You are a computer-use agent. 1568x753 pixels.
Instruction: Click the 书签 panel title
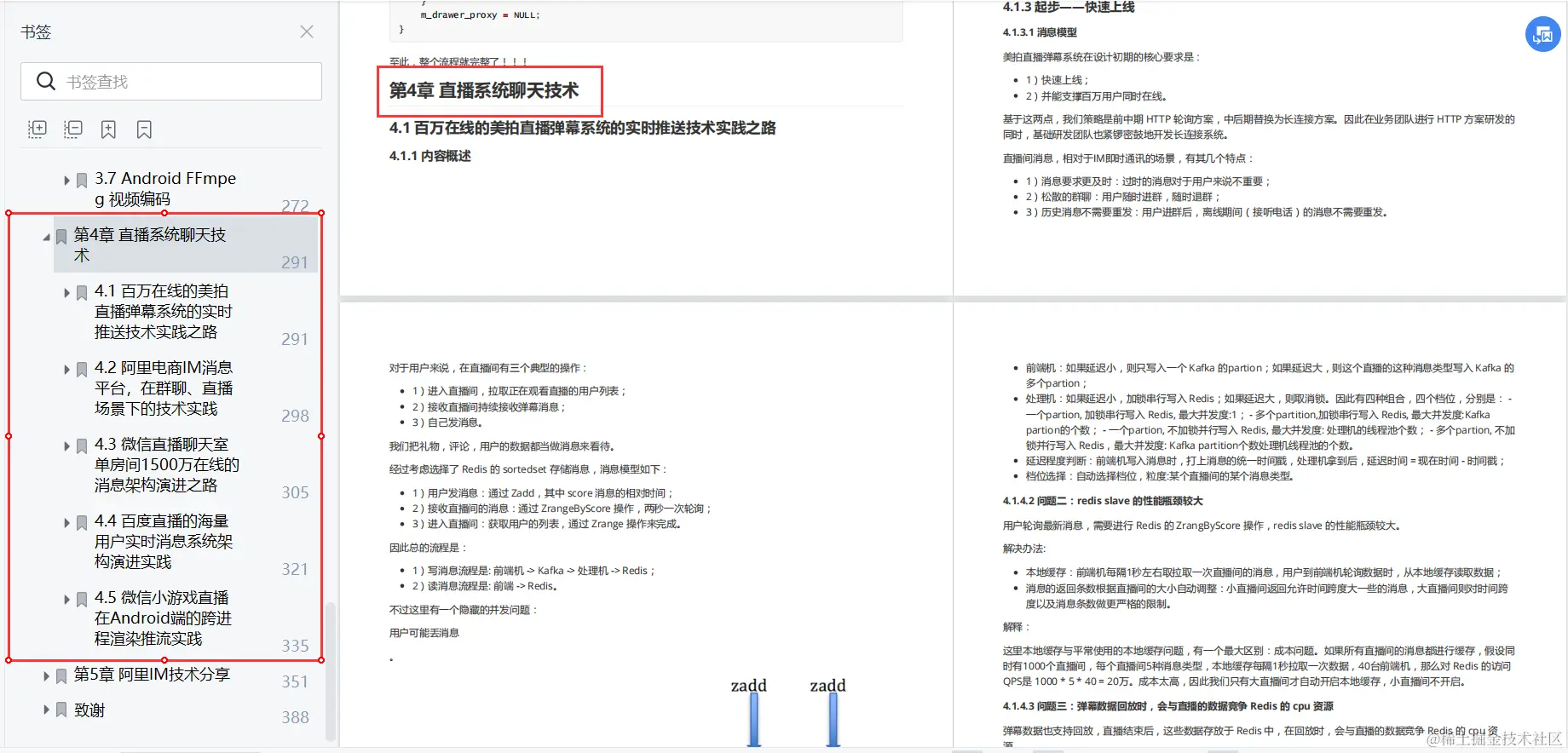pyautogui.click(x=36, y=32)
